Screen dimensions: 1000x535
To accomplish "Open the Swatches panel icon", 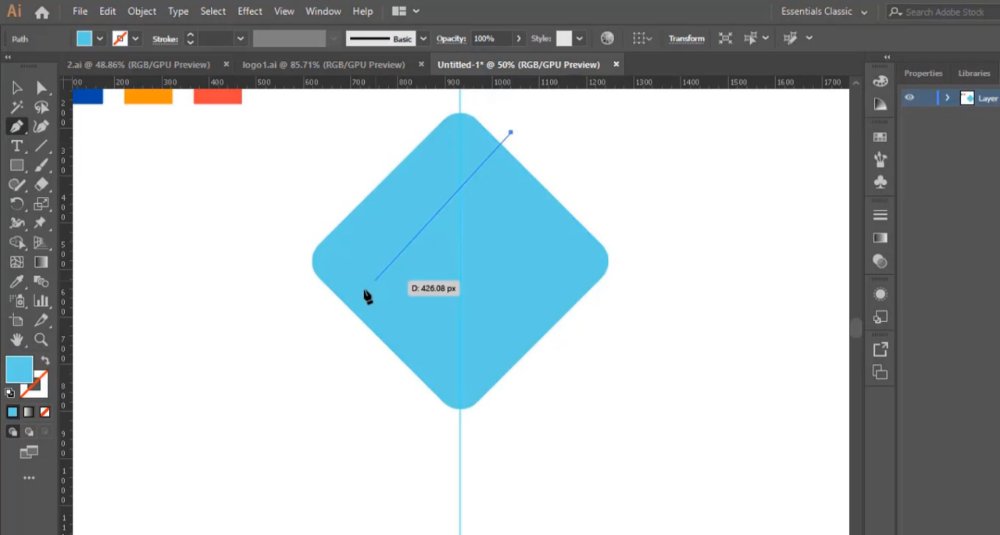I will click(x=880, y=137).
